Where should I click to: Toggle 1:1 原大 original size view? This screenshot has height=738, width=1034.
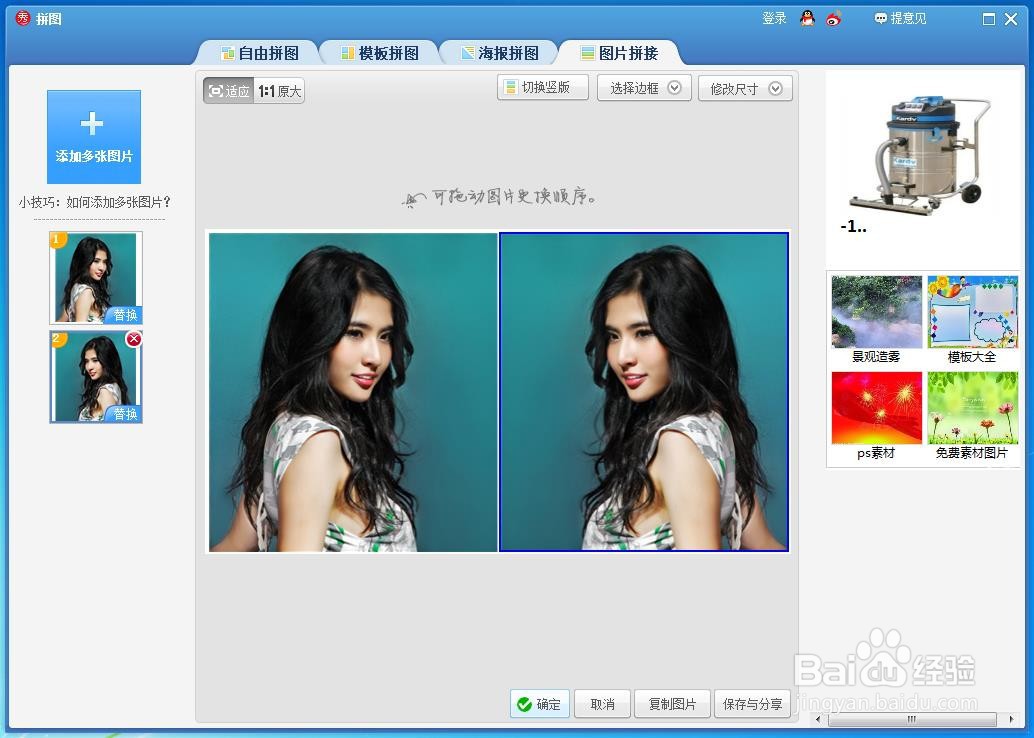click(280, 91)
